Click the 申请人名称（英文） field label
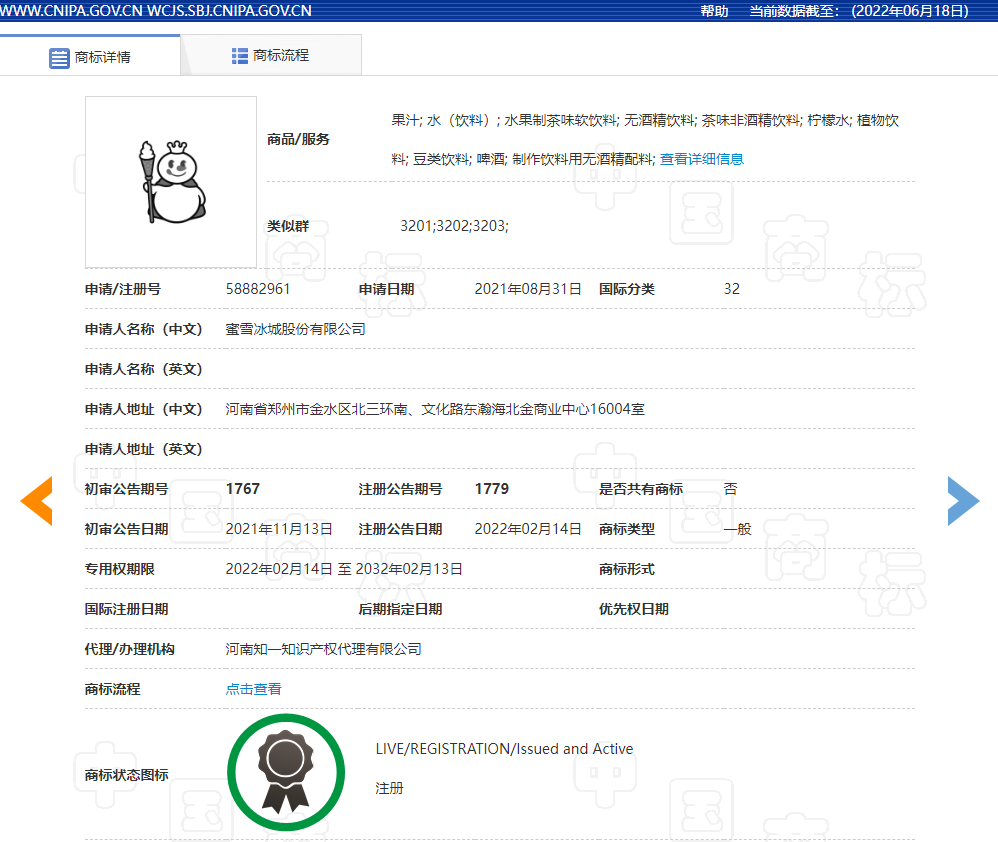This screenshot has height=842, width=998. click(143, 369)
